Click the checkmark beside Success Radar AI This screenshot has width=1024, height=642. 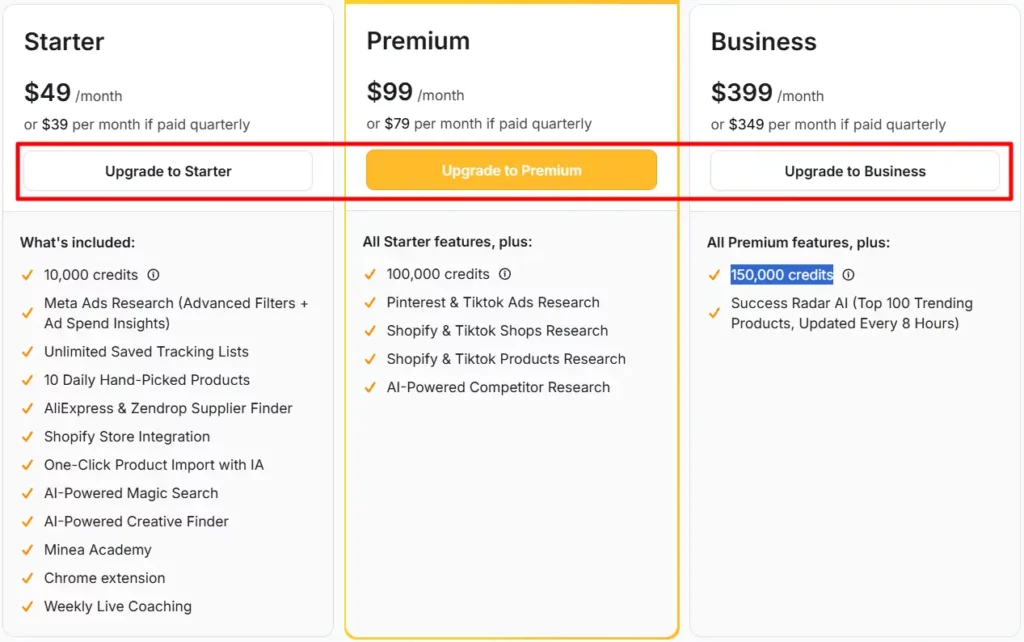tap(713, 313)
